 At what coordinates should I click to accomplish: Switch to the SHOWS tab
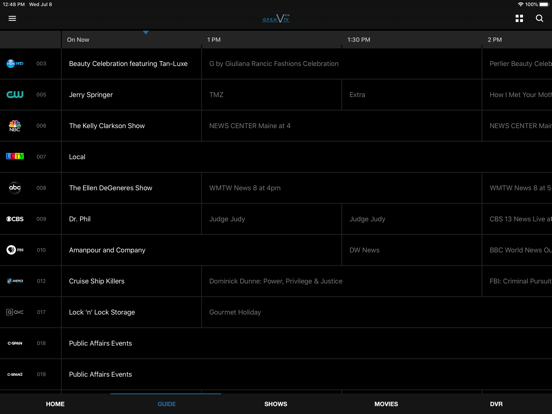(276, 404)
